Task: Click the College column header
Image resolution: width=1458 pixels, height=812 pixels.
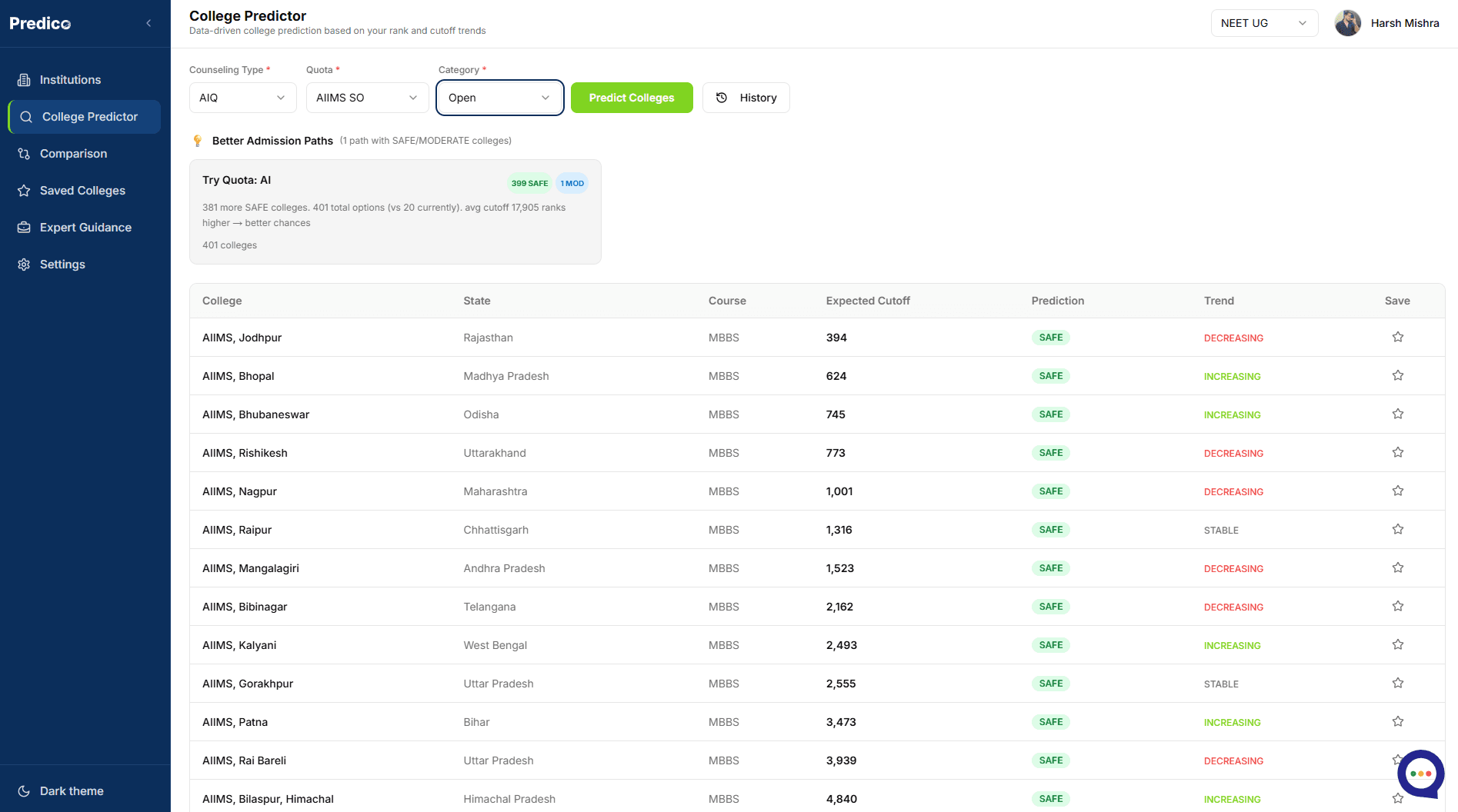Action: coord(222,301)
